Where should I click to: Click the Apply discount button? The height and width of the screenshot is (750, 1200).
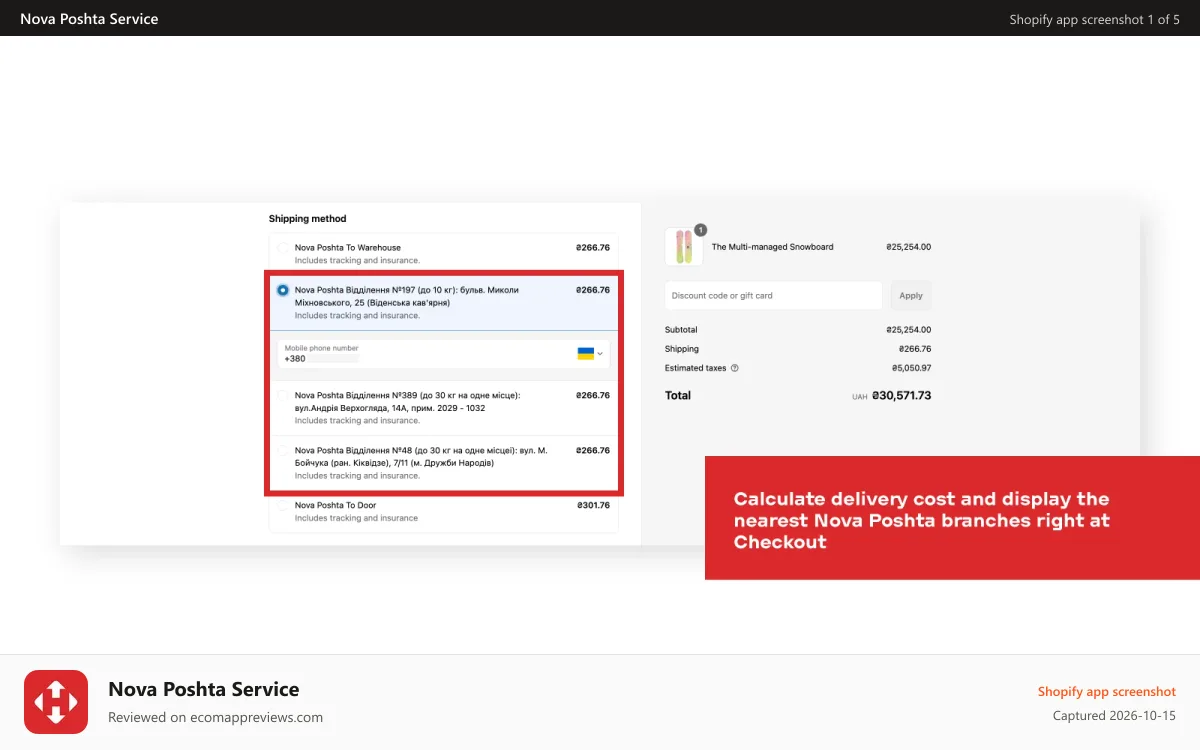click(x=911, y=296)
